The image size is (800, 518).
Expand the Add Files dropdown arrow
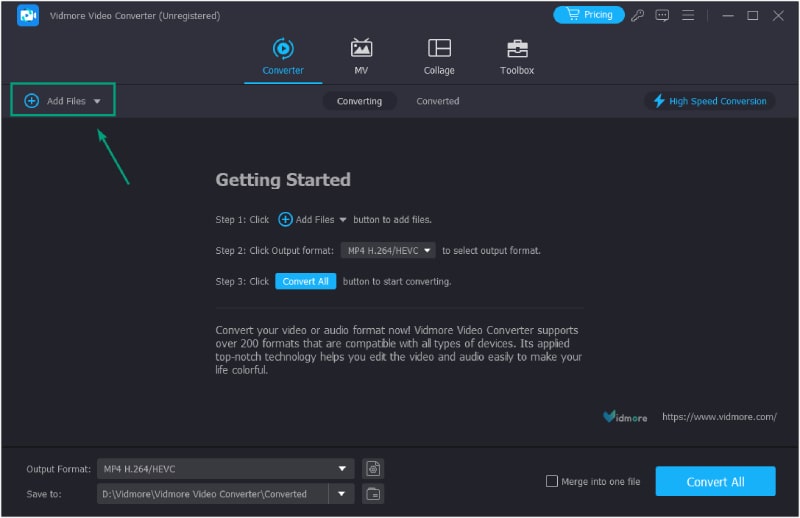[x=97, y=101]
